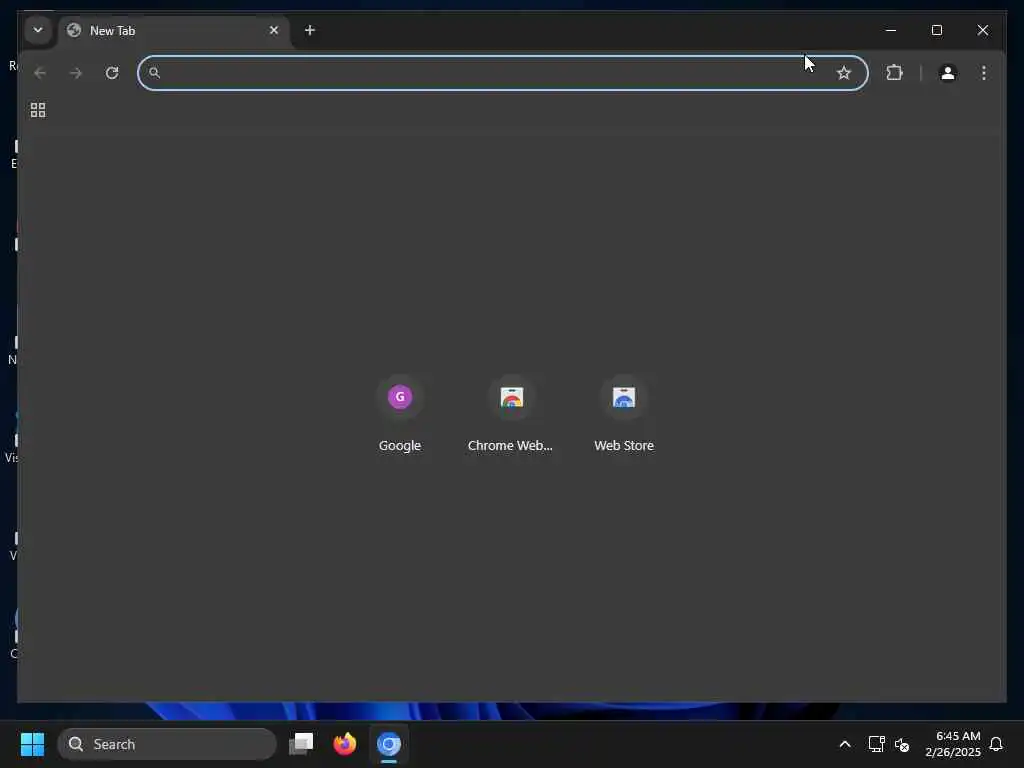Close the New Tab tab
The image size is (1024, 768).
[274, 30]
